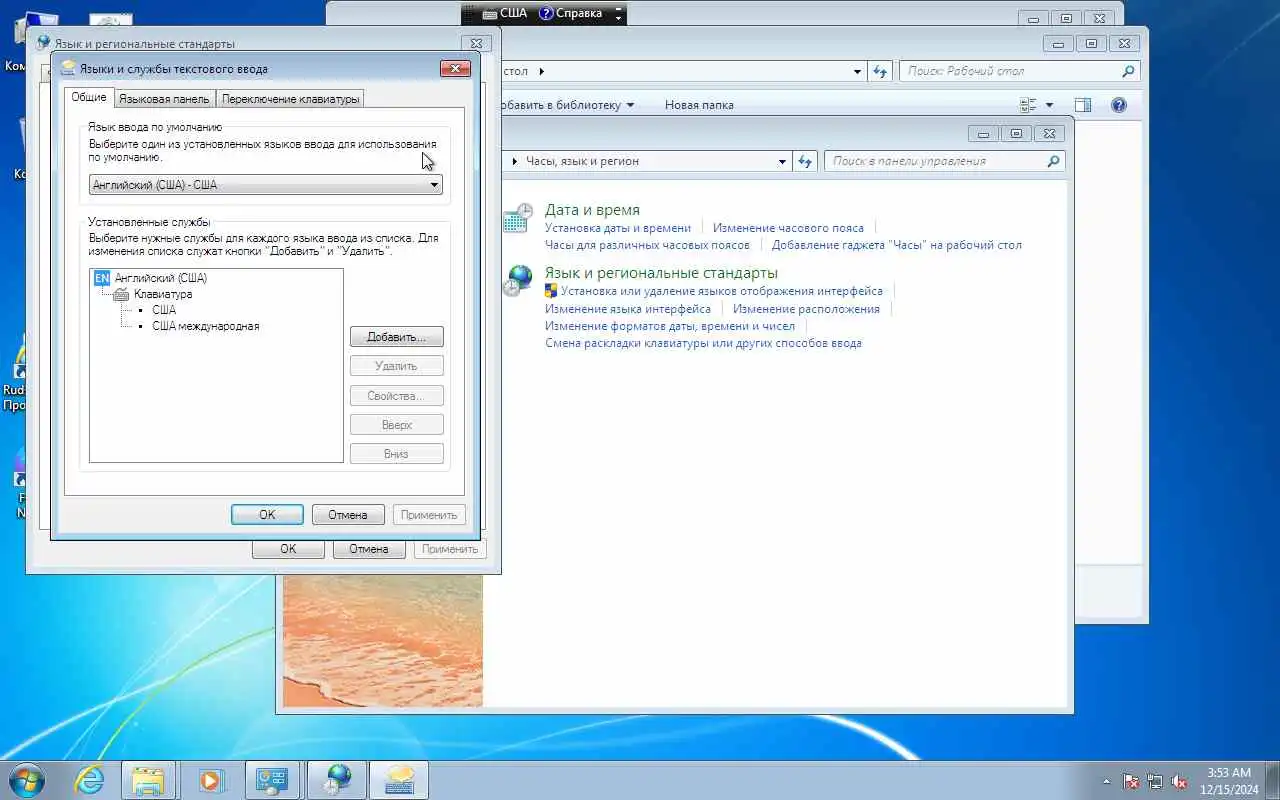Click magnifier in desktop search box
Screen dimensions: 1280x800
[1128, 71]
